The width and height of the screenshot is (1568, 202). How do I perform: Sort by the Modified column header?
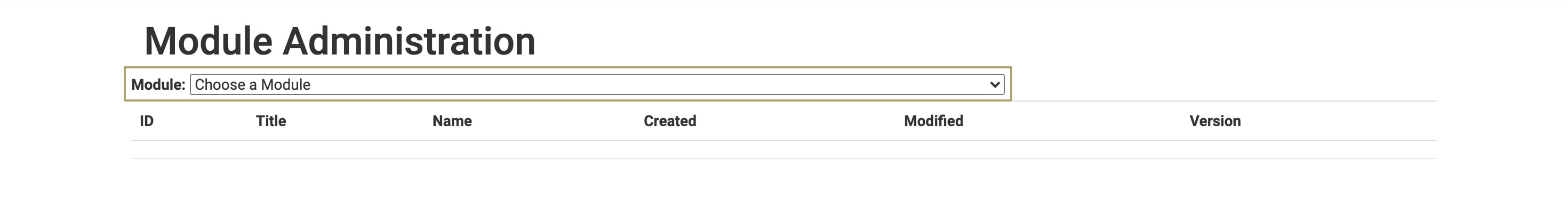pyautogui.click(x=934, y=121)
